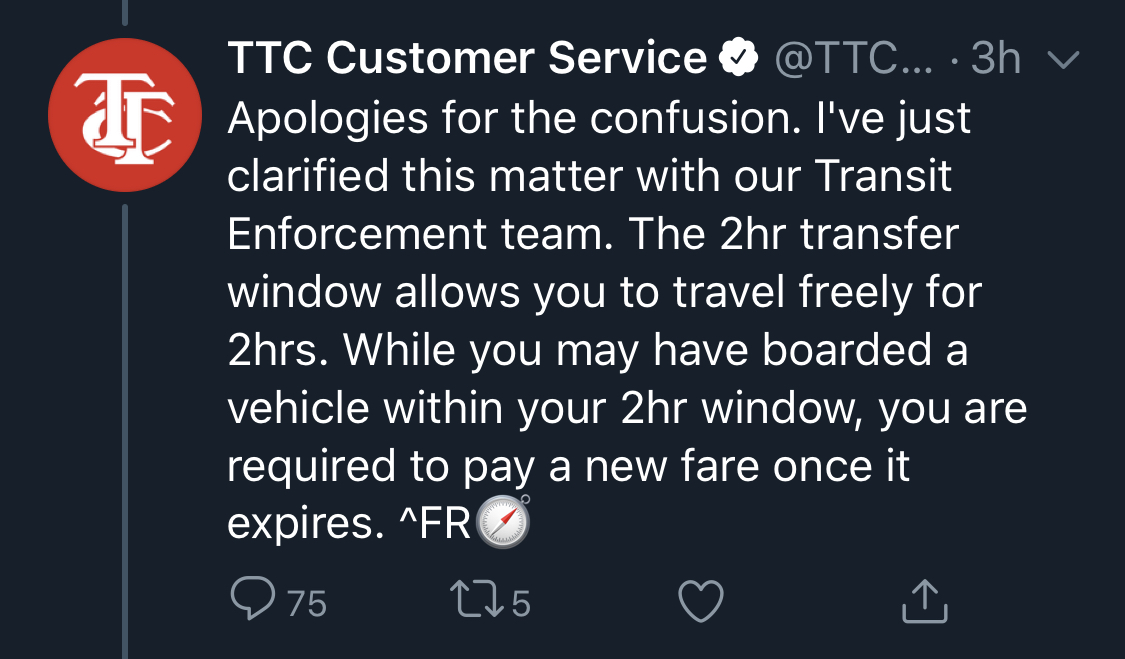
Task: Click the retweet count of 5
Action: click(x=520, y=603)
